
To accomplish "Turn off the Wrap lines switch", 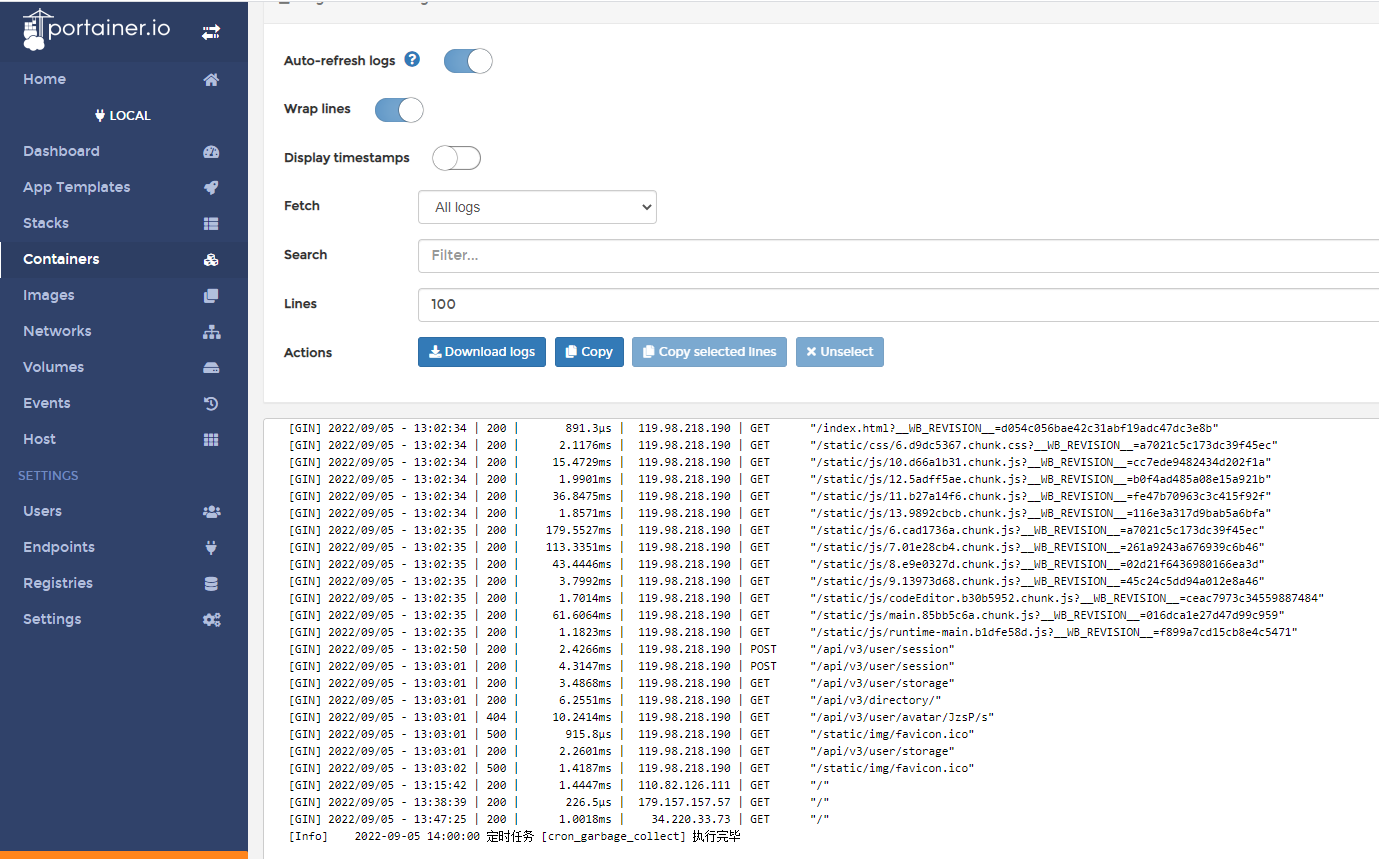I will tap(399, 110).
